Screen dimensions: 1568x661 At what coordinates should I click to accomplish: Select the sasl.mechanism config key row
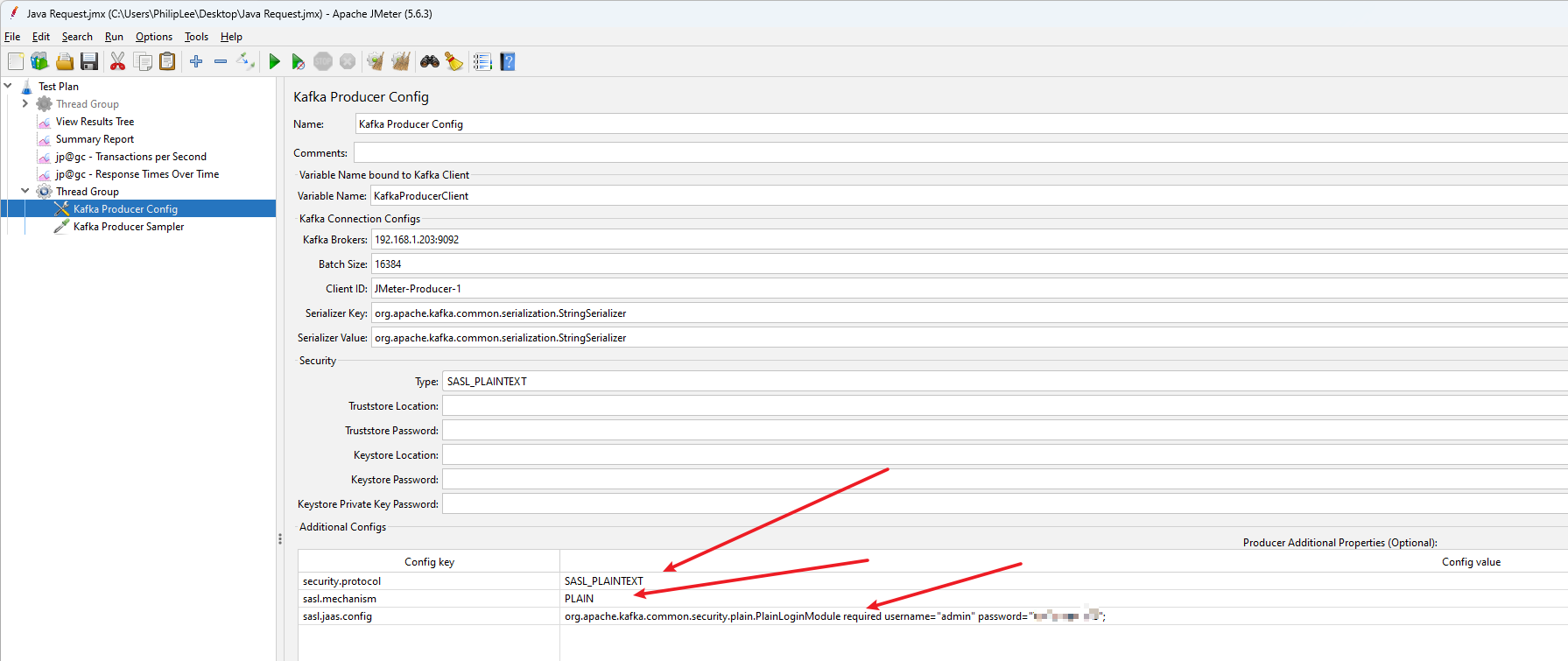pos(340,599)
